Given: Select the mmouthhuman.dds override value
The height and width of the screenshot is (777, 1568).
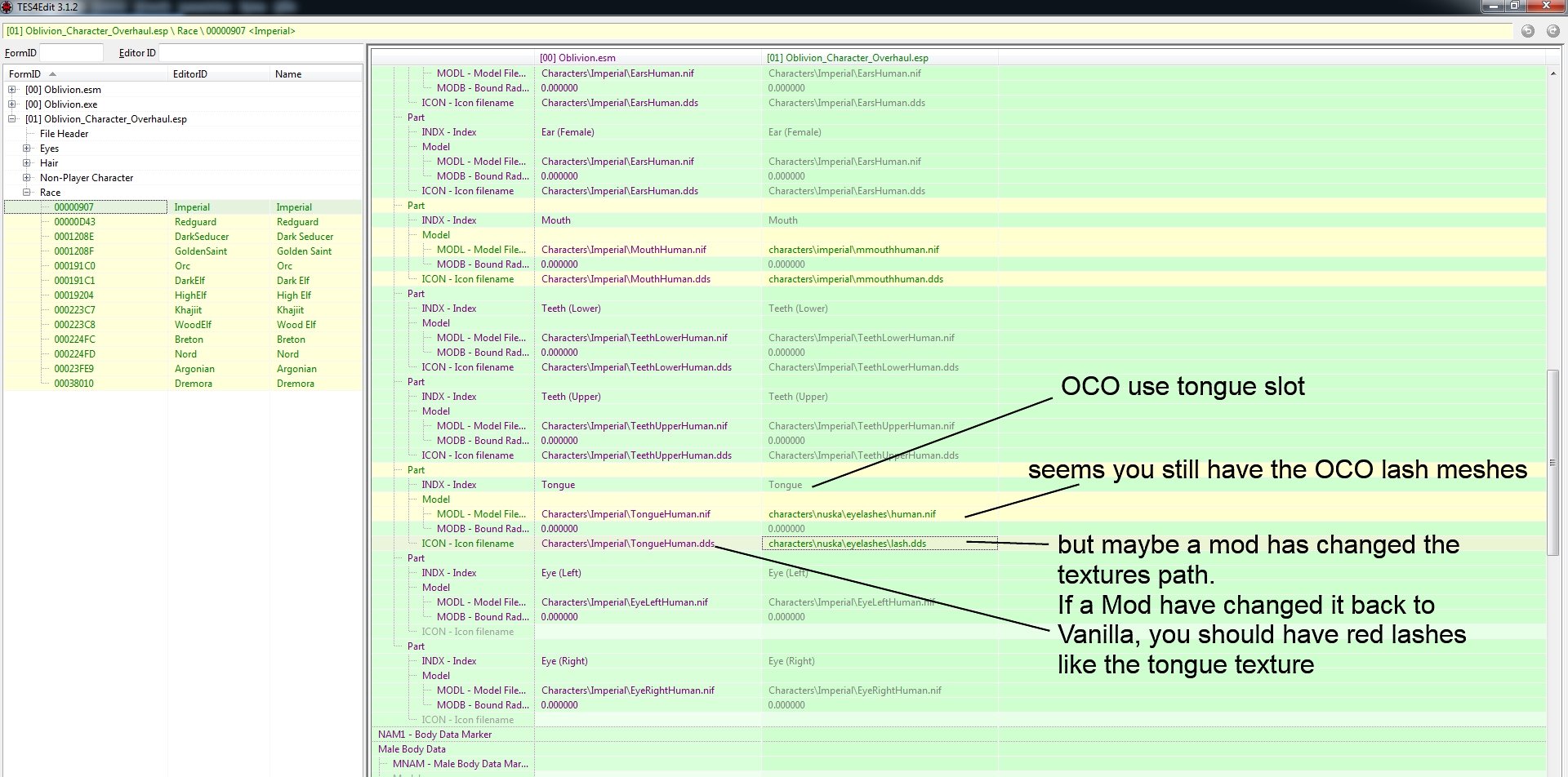Looking at the screenshot, I should coord(855,279).
